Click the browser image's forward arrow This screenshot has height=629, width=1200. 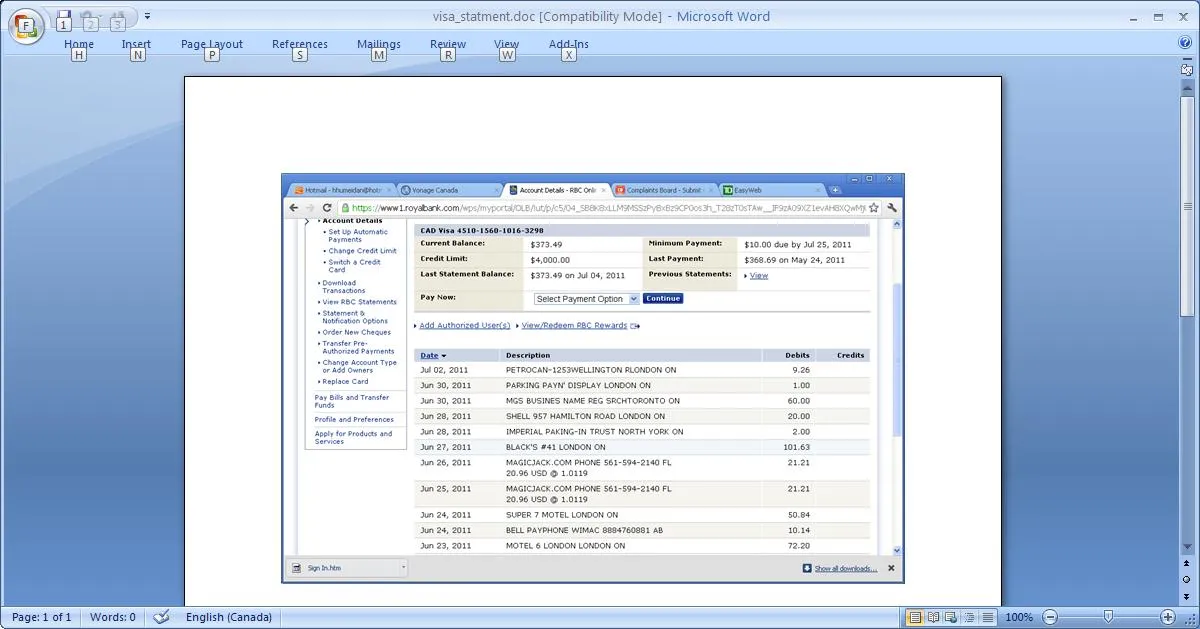pos(309,208)
